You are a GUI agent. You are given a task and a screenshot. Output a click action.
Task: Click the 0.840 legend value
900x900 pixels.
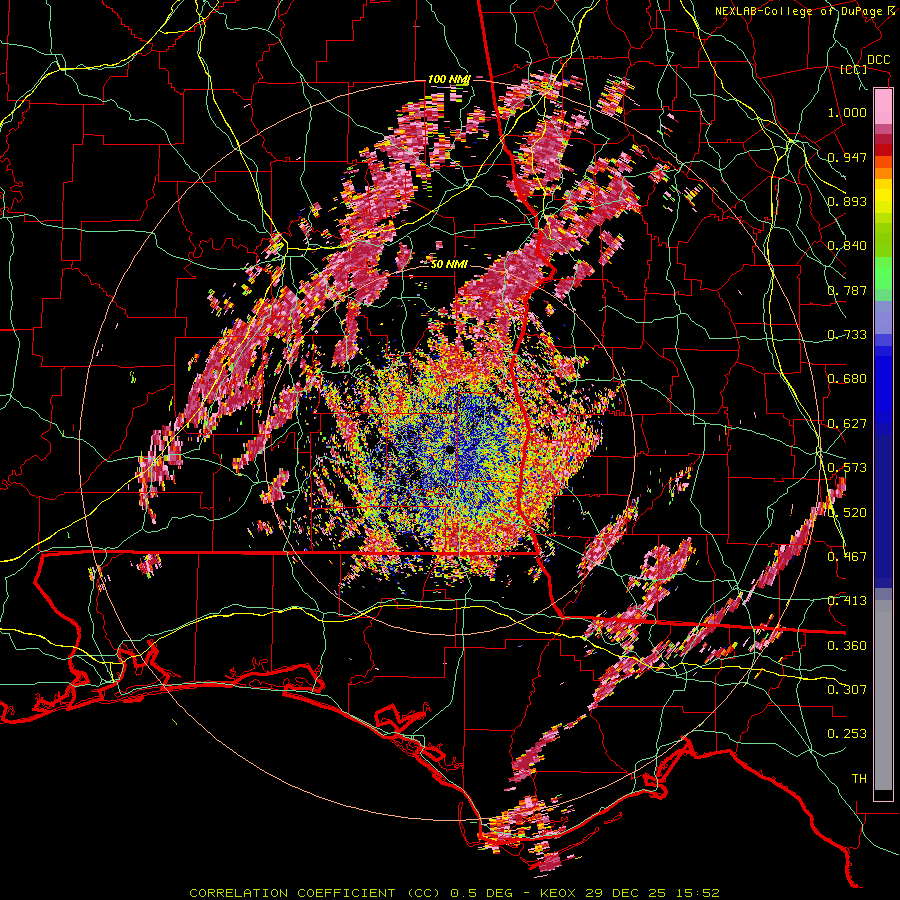point(847,246)
